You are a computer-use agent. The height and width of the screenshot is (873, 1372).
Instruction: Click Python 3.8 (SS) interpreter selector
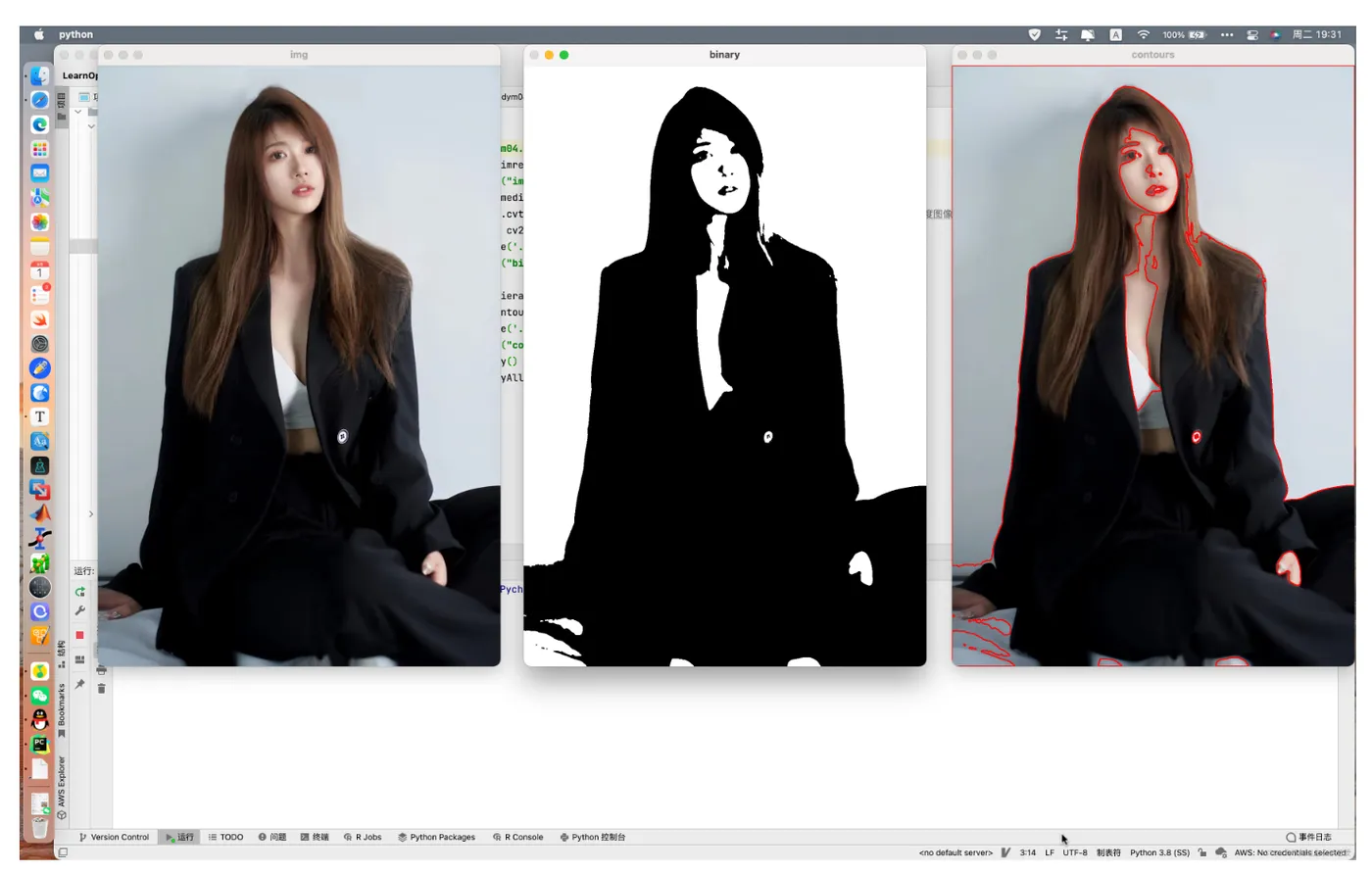[1159, 853]
